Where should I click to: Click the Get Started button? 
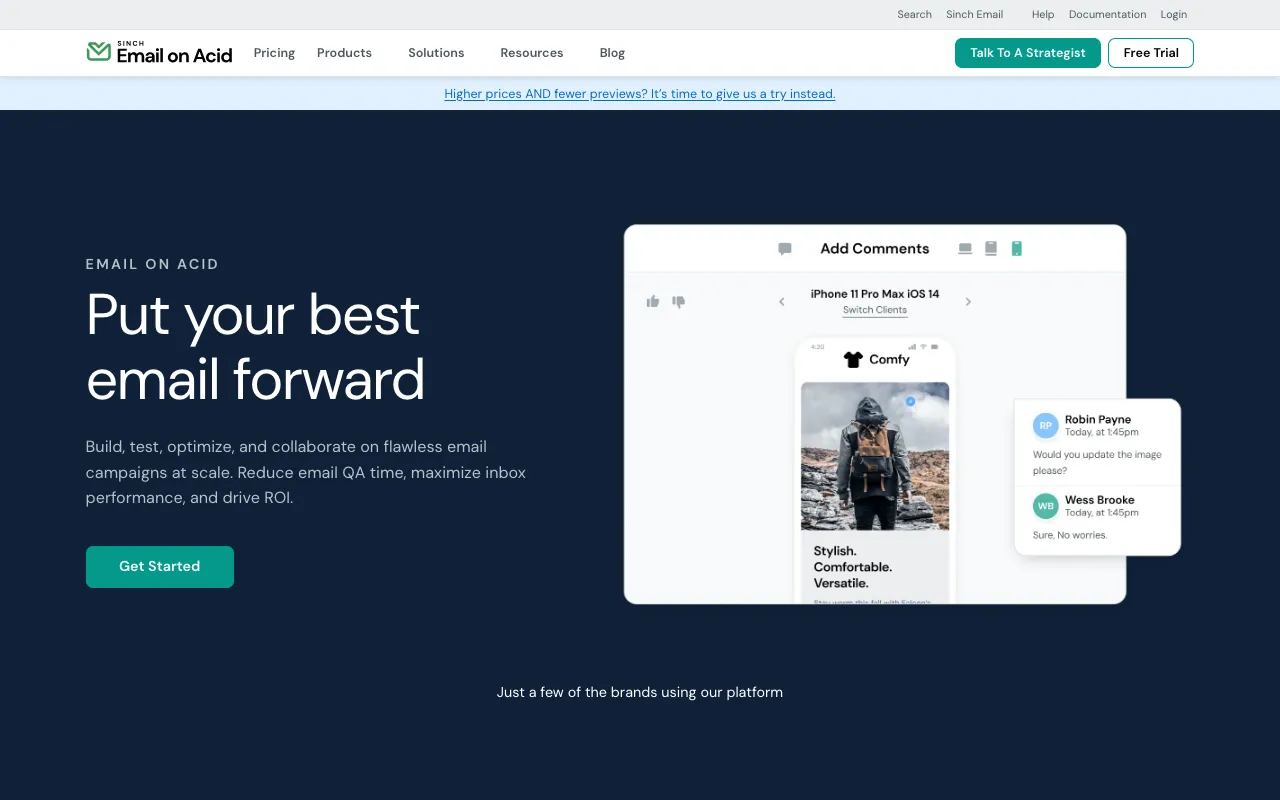159,566
